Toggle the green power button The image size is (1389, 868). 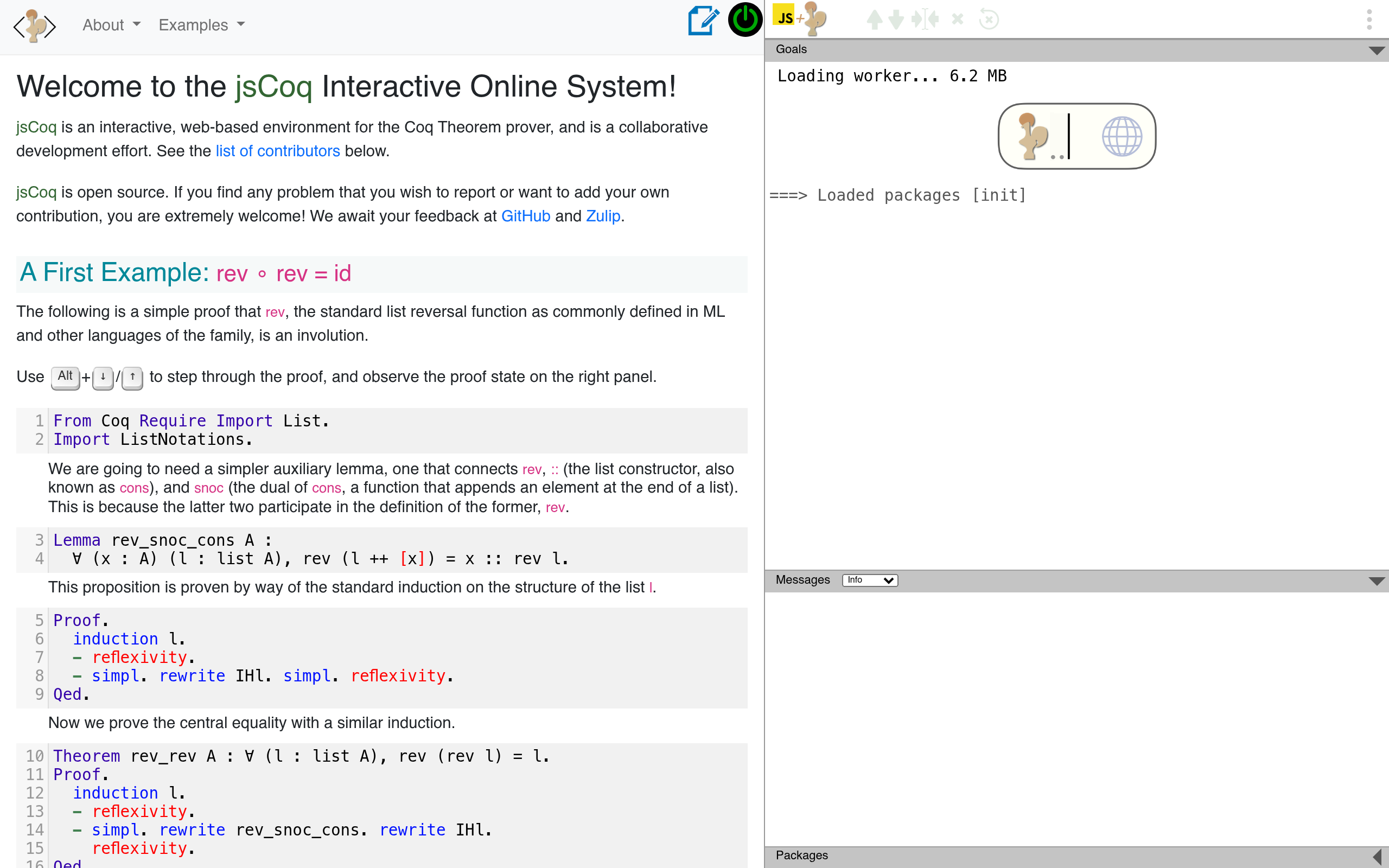coord(745,20)
